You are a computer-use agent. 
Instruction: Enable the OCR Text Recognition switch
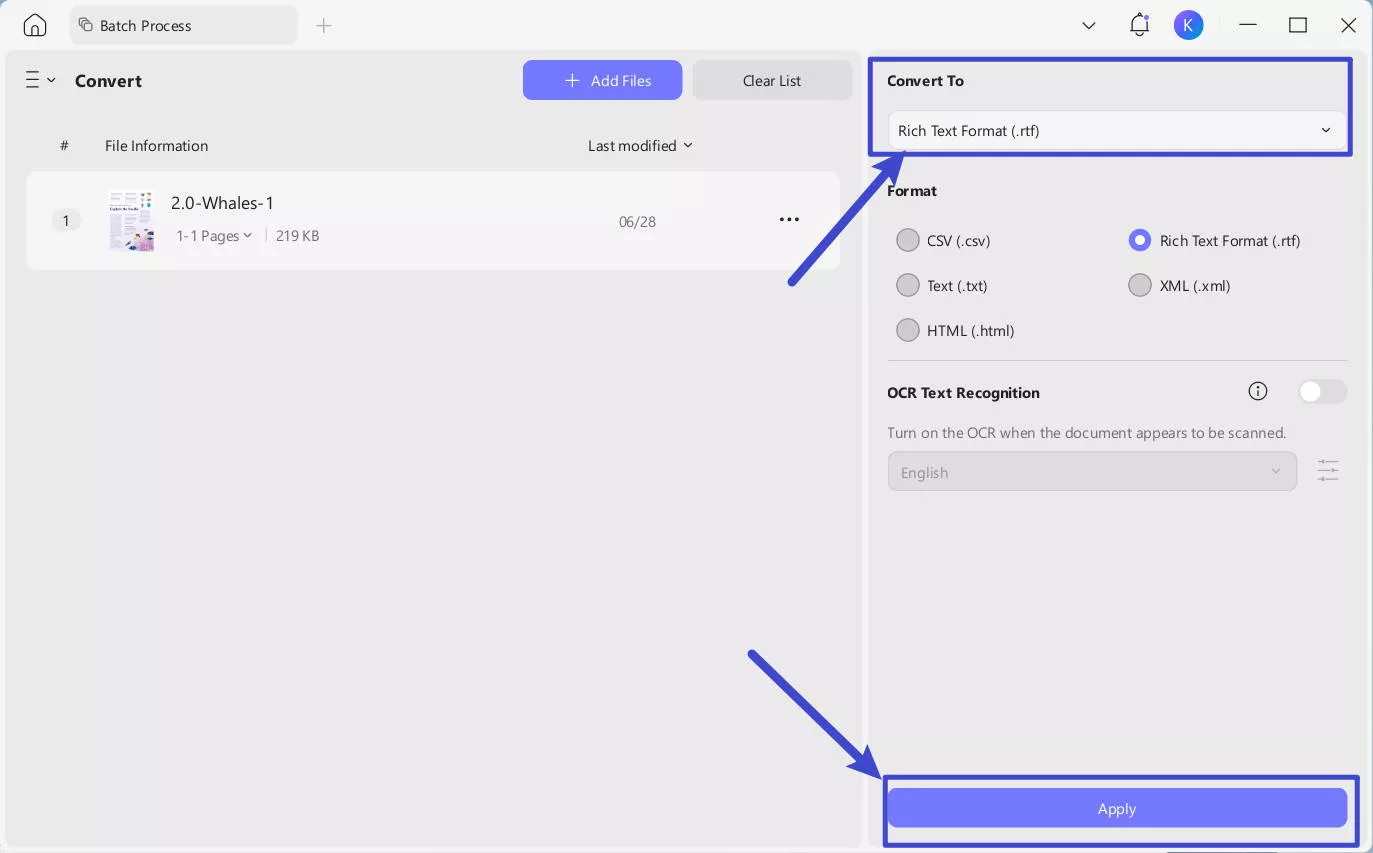[x=1322, y=392]
